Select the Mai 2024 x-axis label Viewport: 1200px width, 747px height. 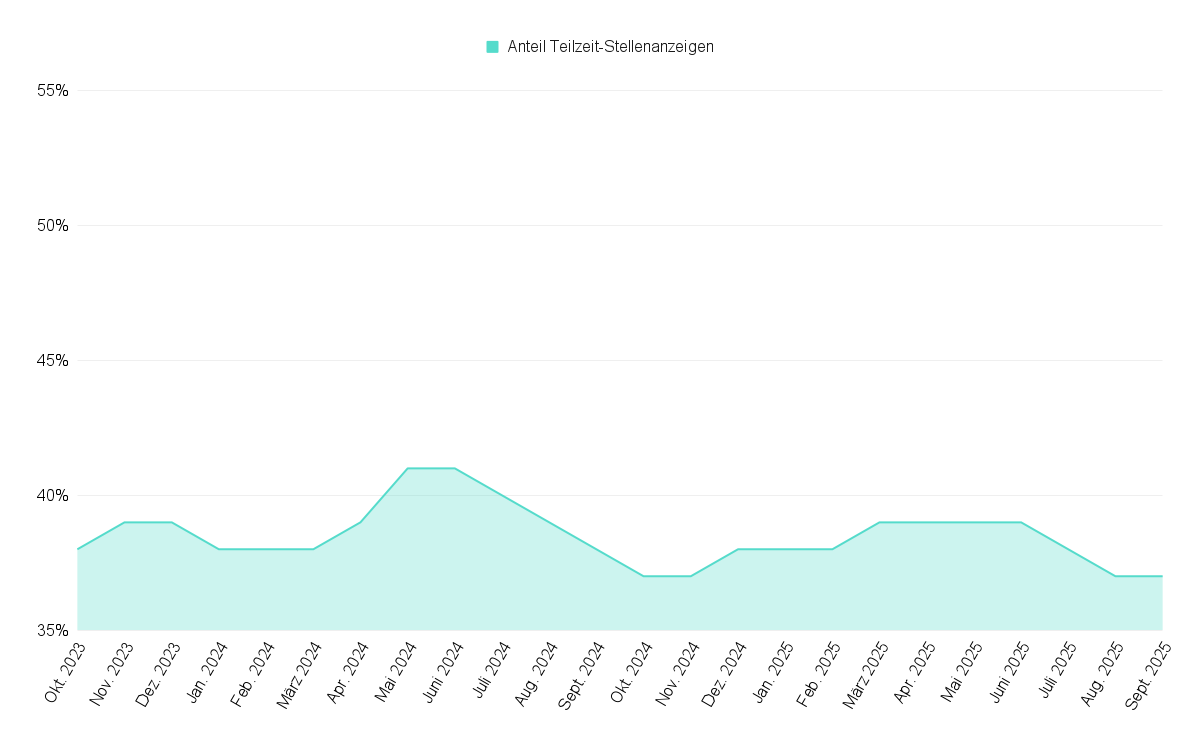pyautogui.click(x=398, y=674)
